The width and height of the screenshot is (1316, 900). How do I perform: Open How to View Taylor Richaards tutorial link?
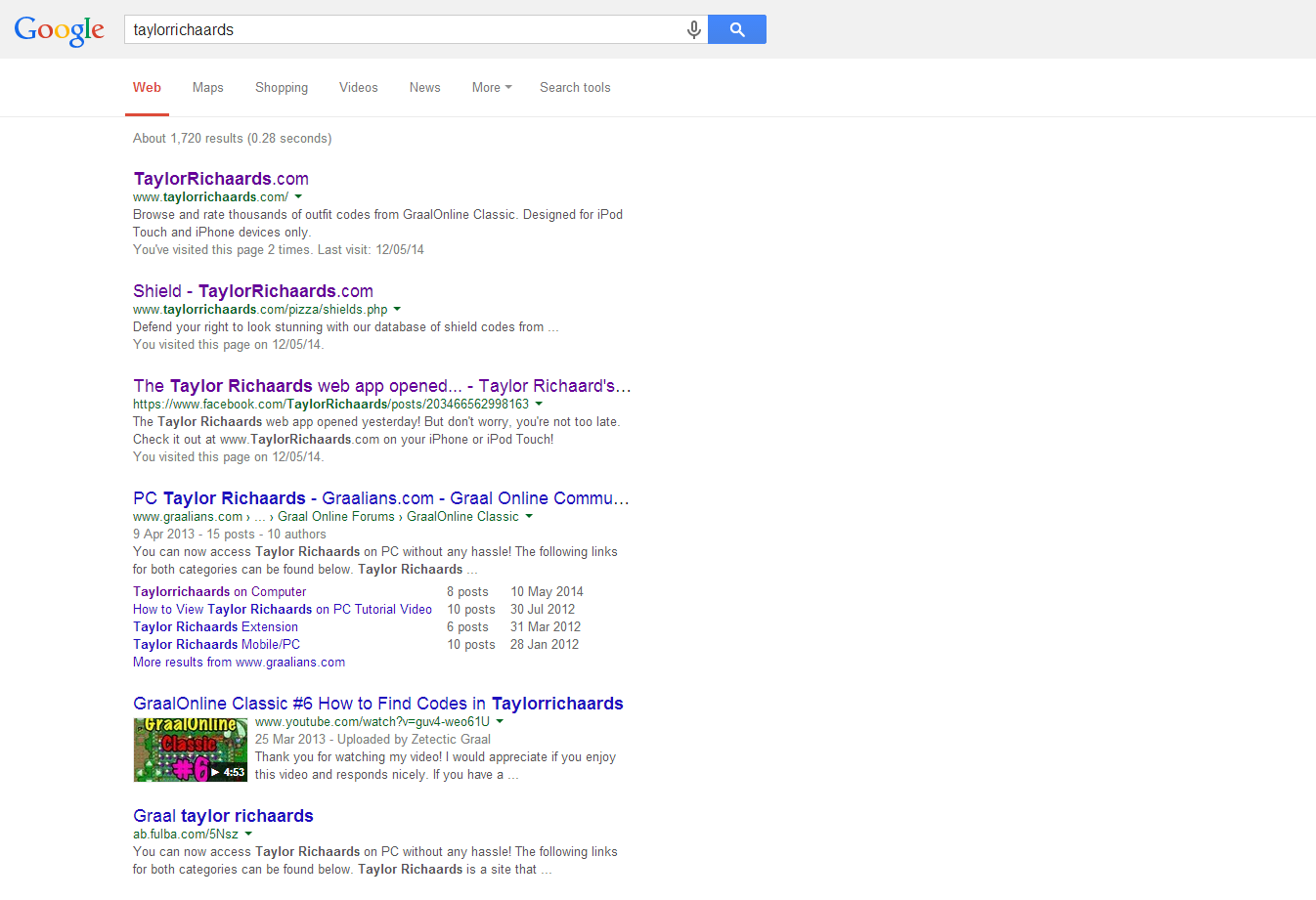tap(283, 610)
